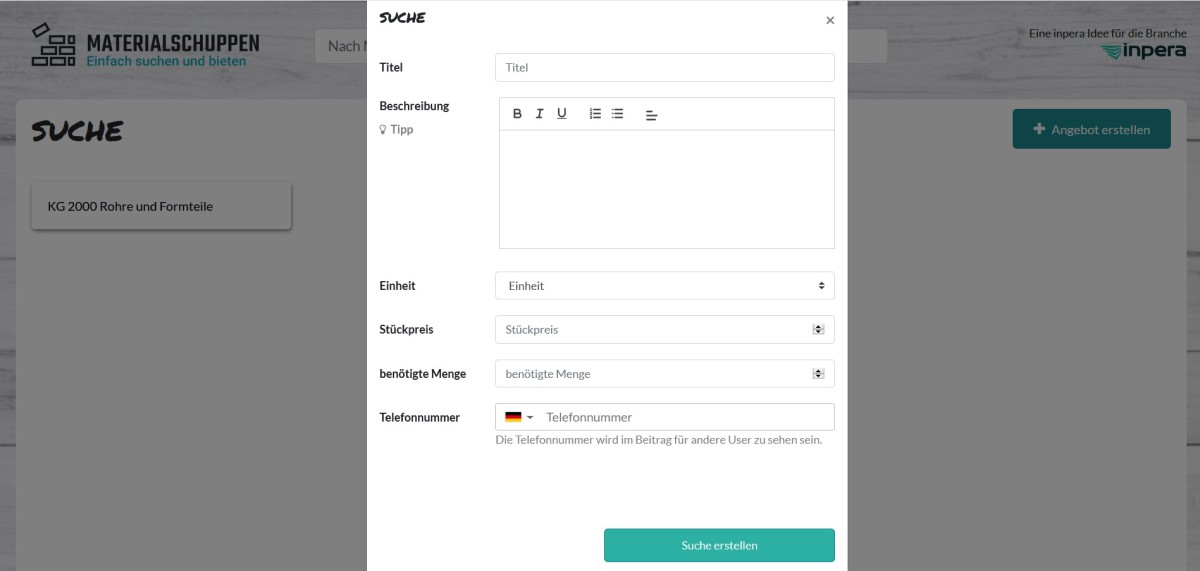Click the Stückpreis number spinner

point(818,329)
